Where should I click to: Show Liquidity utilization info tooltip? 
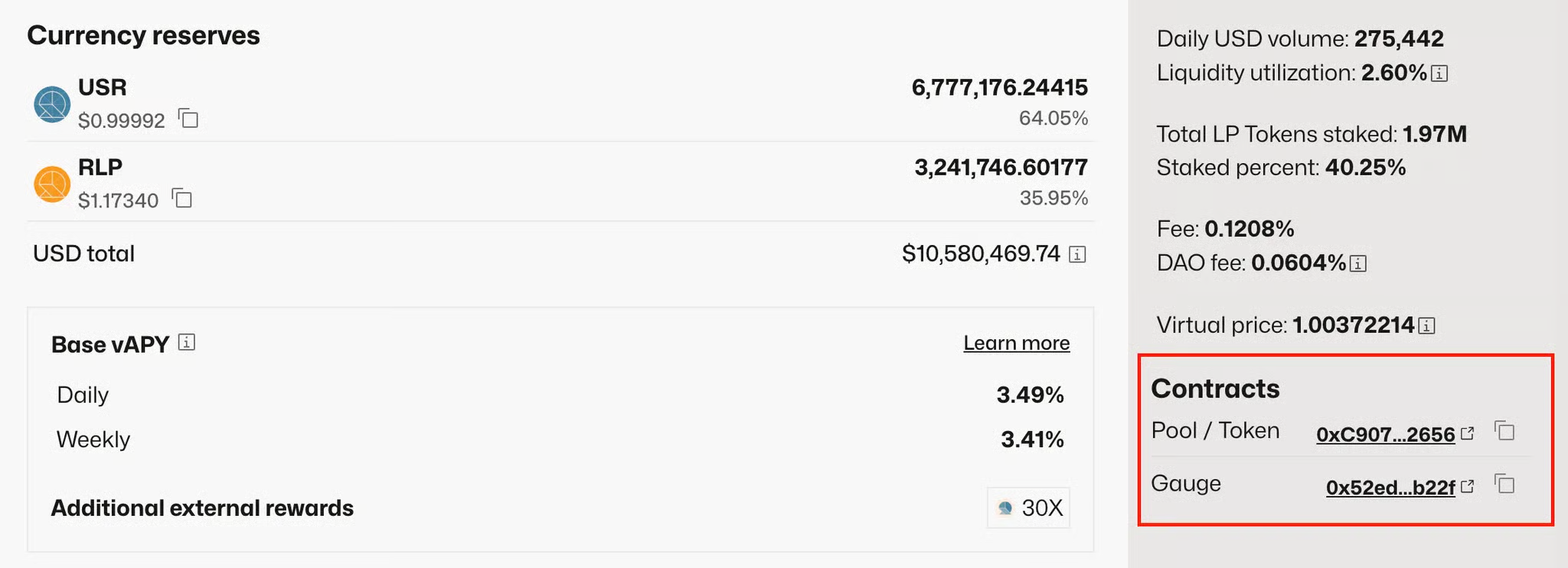1439,73
